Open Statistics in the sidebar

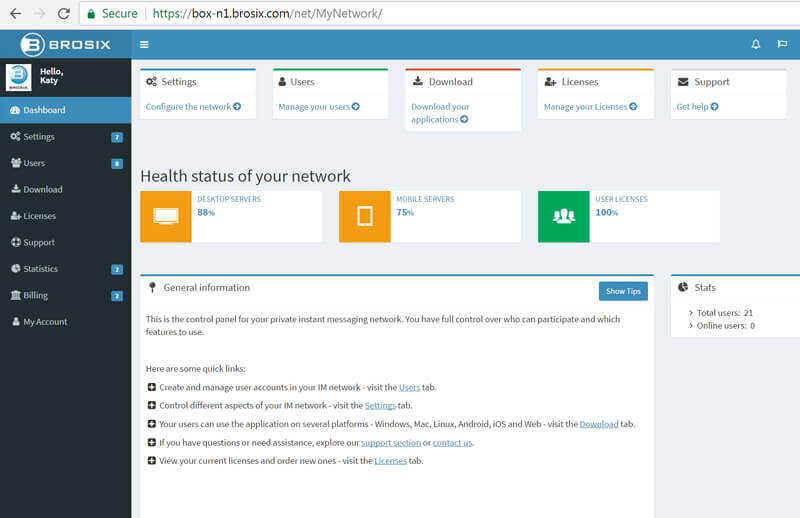tap(65, 268)
